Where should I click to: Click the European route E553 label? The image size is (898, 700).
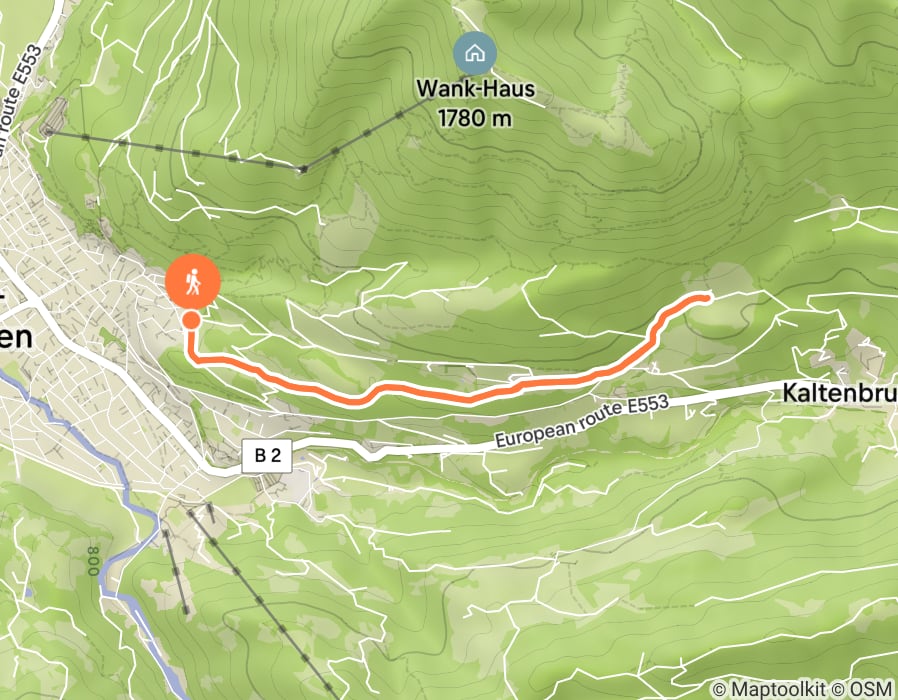pos(581,420)
